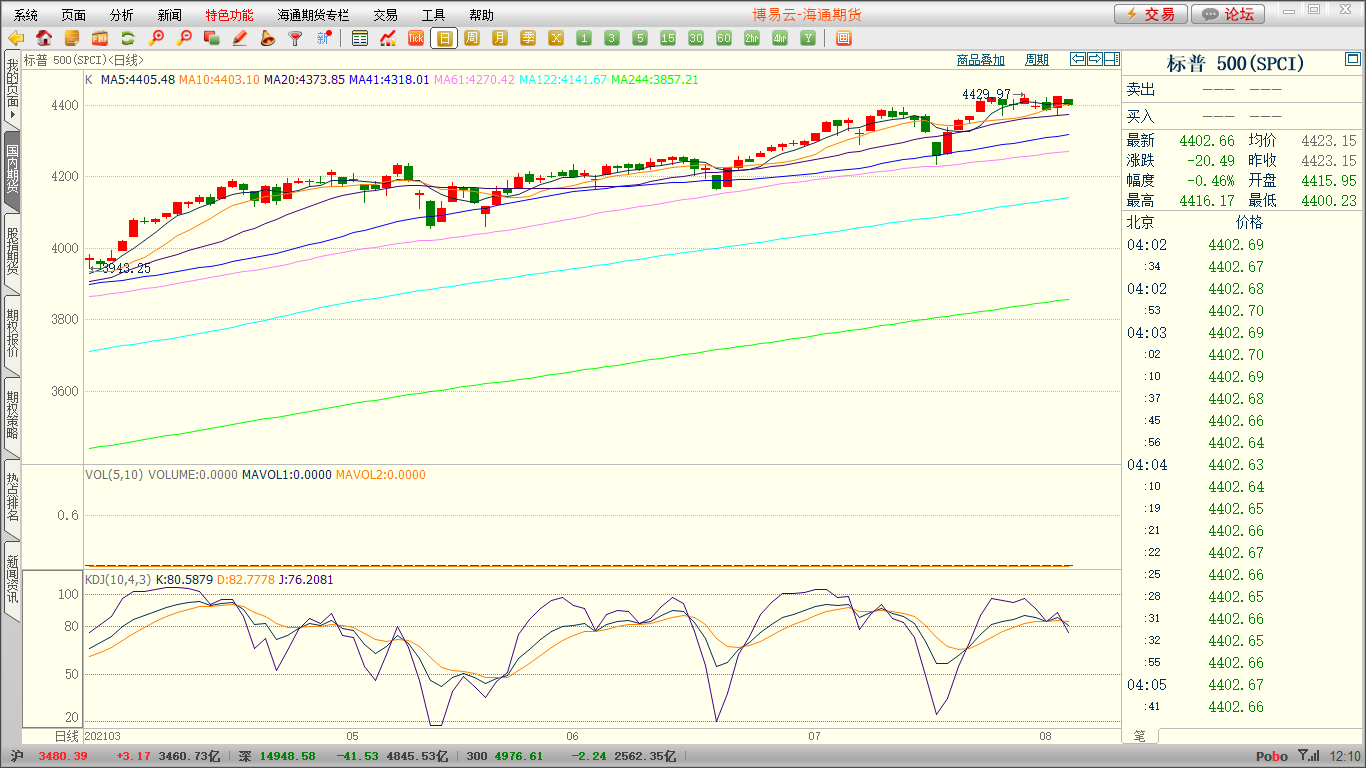
Task: Click the zoom out magnifier icon
Action: 184,38
